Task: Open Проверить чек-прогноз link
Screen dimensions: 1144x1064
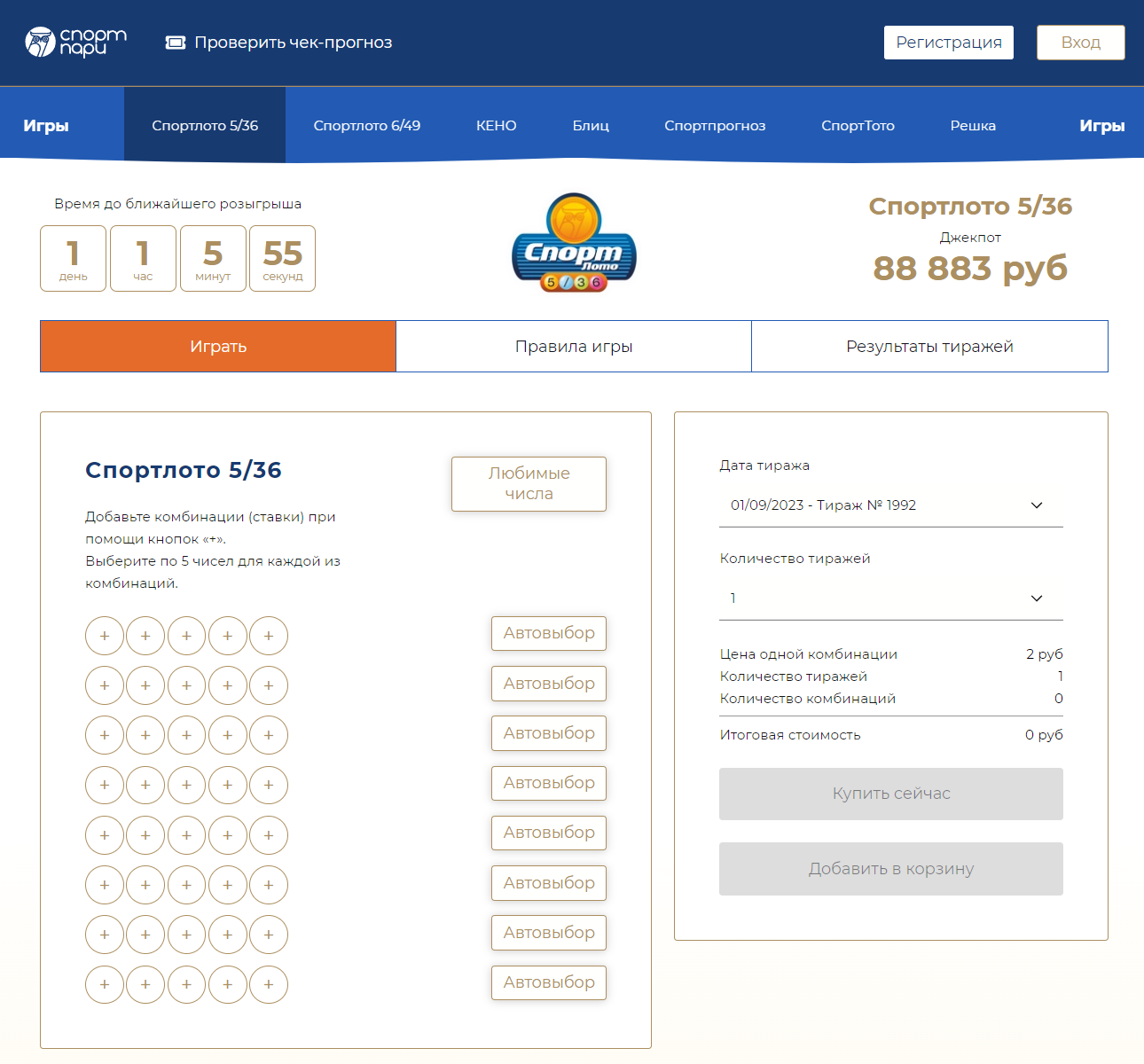Action: [x=294, y=43]
